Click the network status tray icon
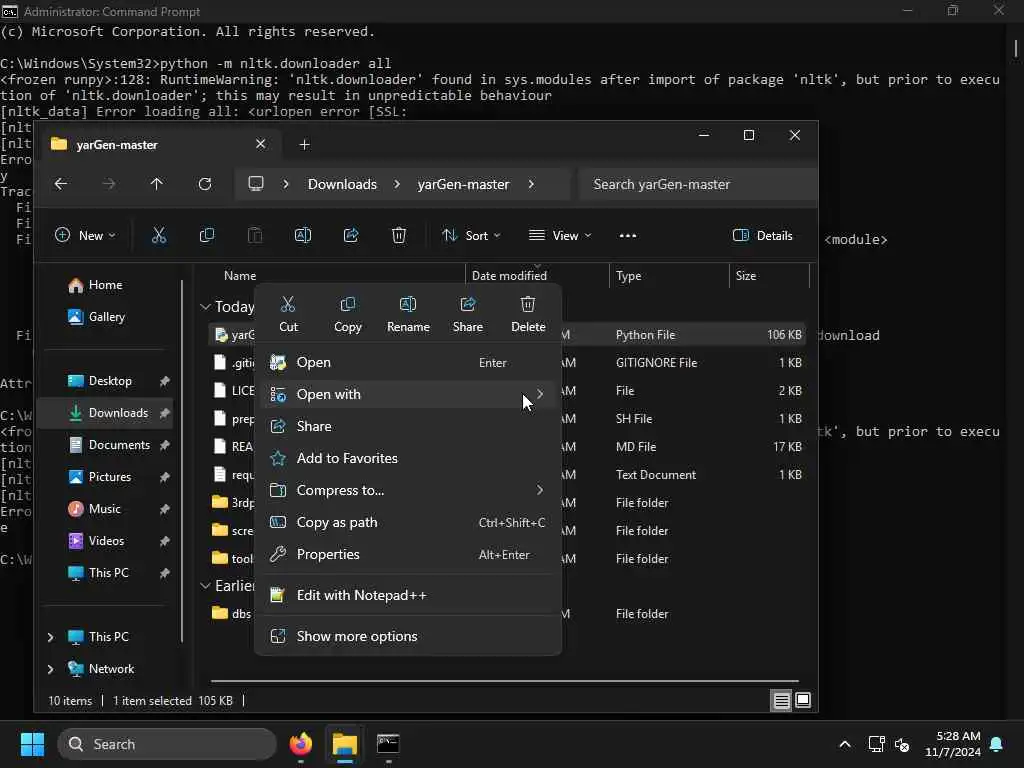This screenshot has height=768, width=1024. click(x=876, y=744)
